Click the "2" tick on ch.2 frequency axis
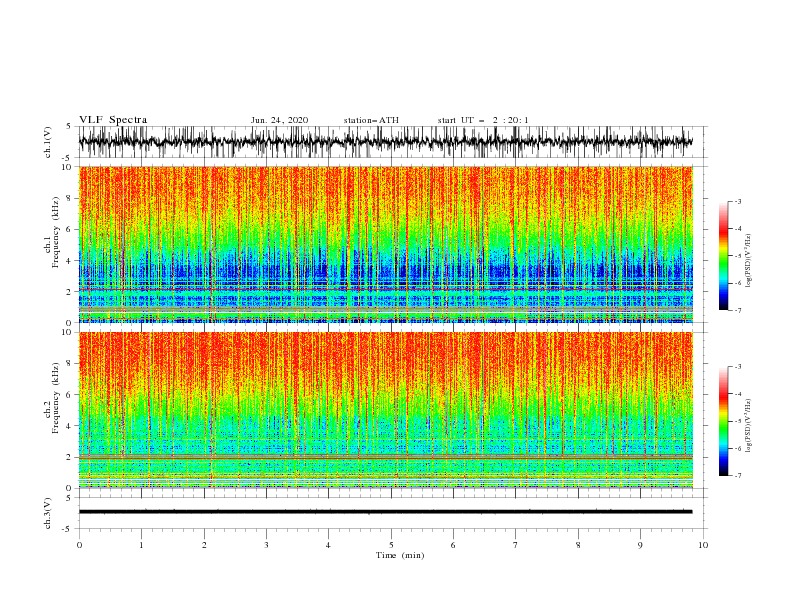This screenshot has height=612, width=792. [x=69, y=457]
